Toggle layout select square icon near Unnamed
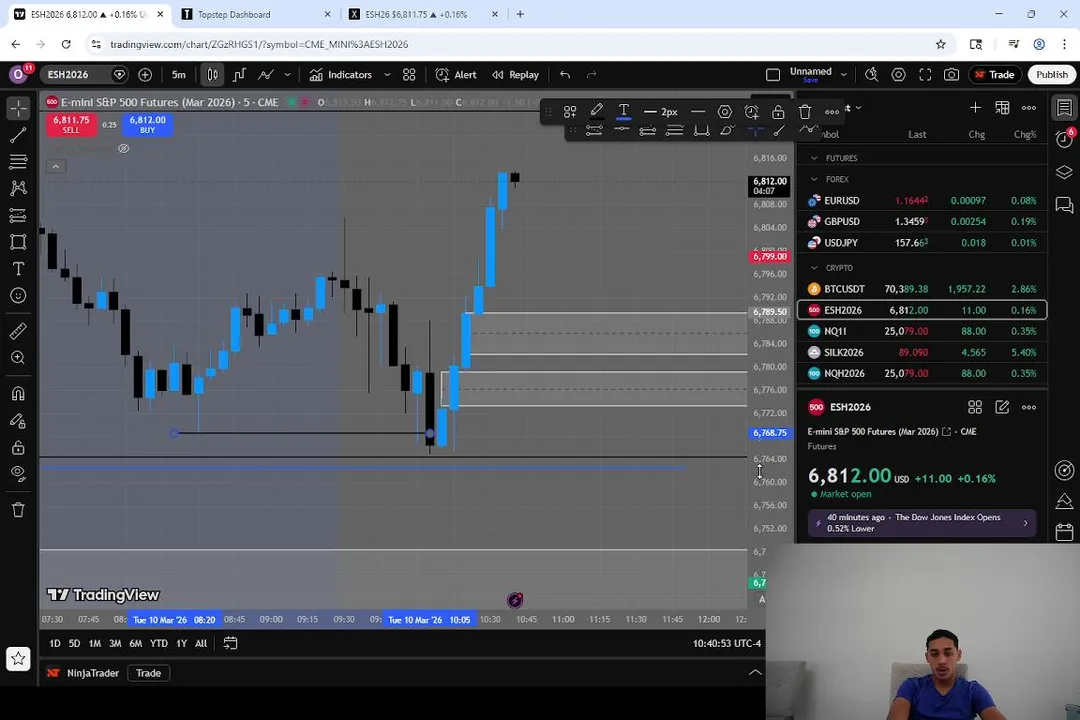 point(773,74)
